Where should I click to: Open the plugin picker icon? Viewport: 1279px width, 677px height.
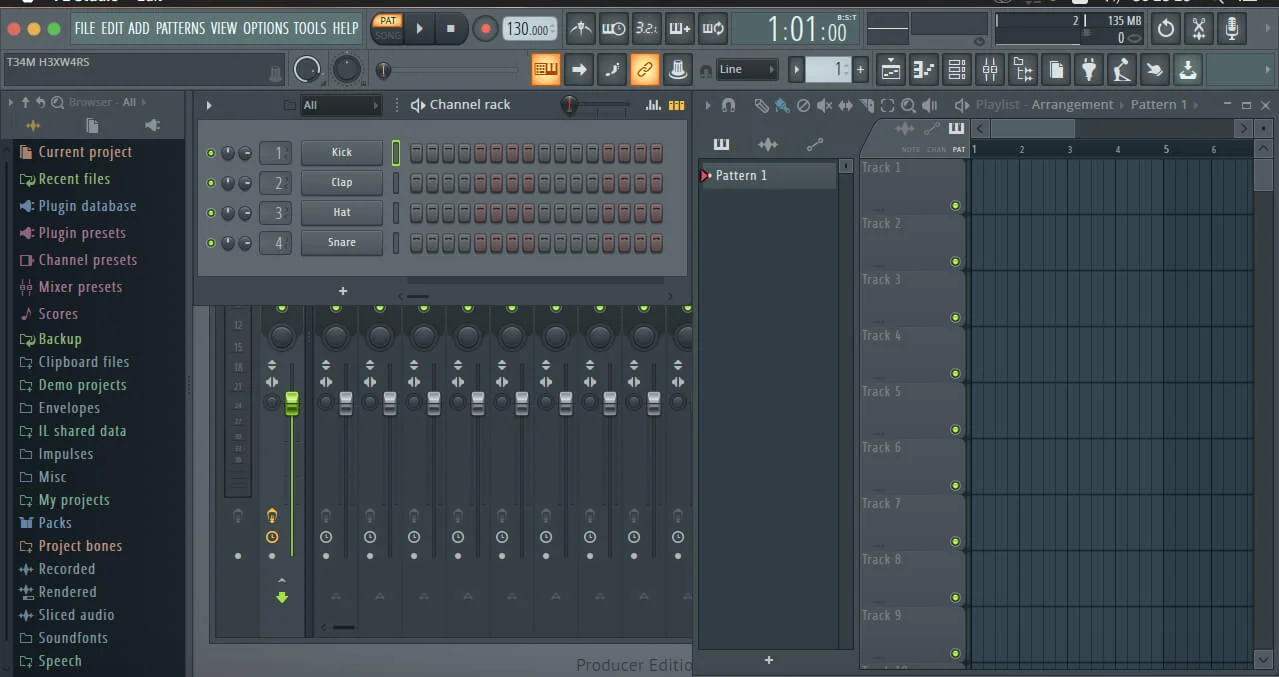[1090, 69]
